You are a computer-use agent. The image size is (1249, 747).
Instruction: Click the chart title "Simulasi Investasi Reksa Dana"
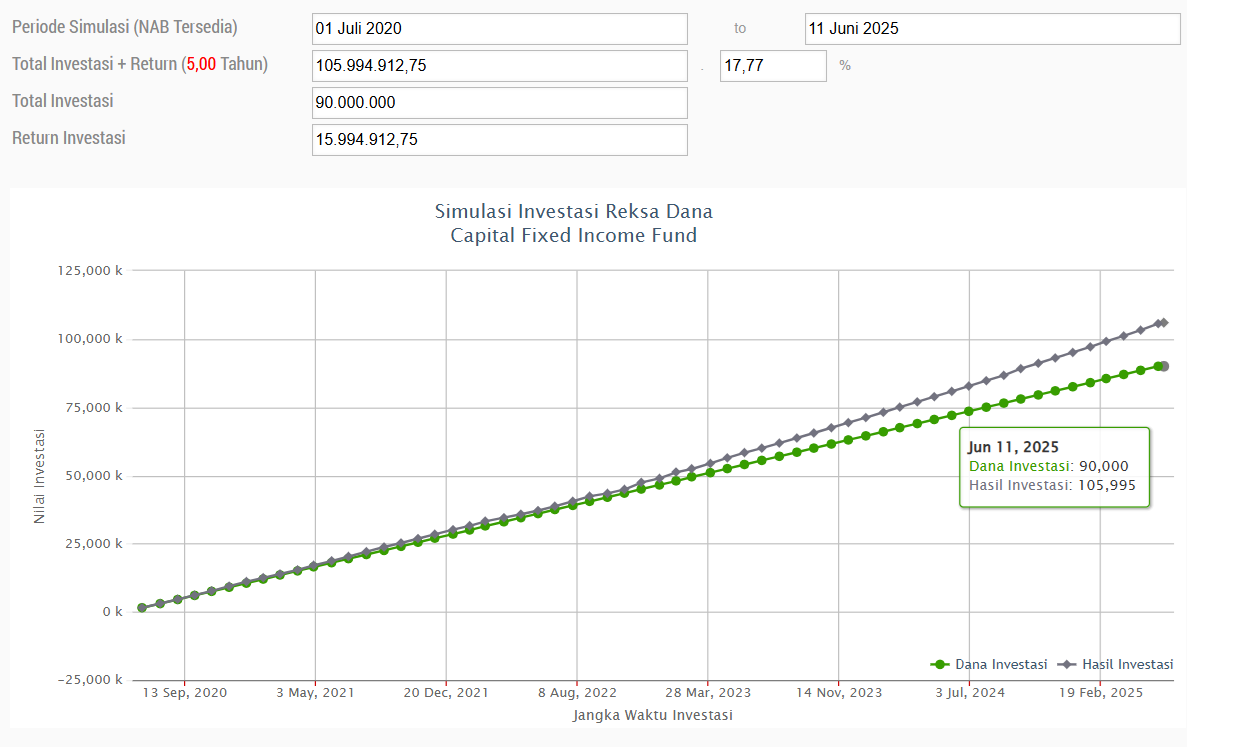point(574,211)
